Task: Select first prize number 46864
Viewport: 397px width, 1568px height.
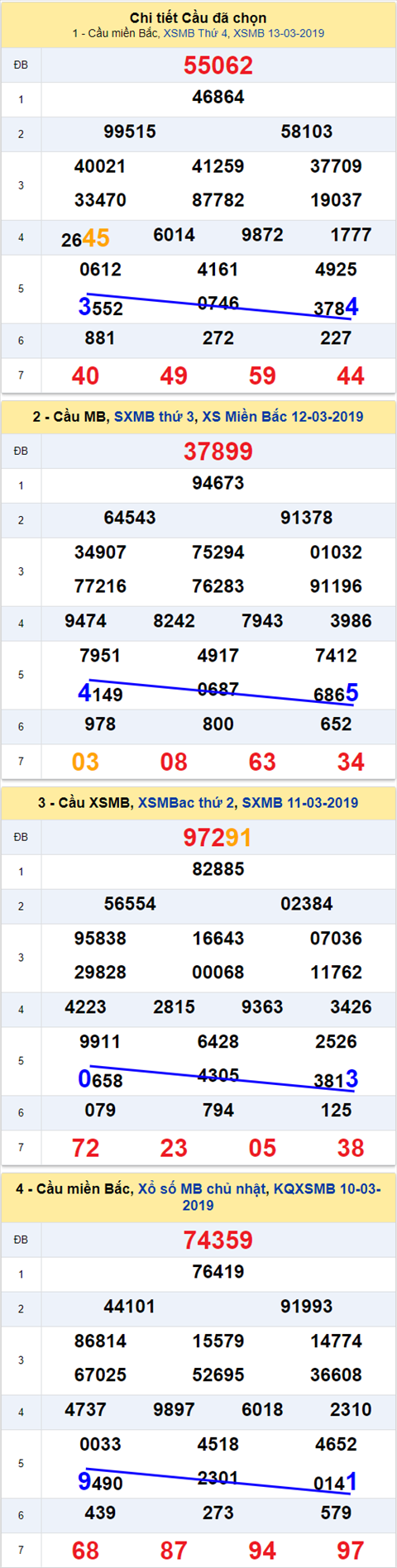Action: [218, 97]
